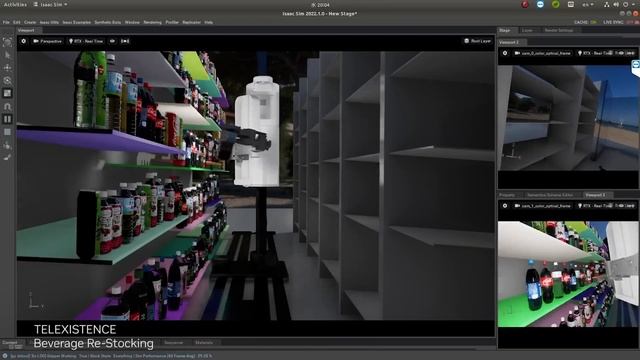Click the cam_0 camera view image in Viewport 2

pyautogui.click(x=569, y=117)
